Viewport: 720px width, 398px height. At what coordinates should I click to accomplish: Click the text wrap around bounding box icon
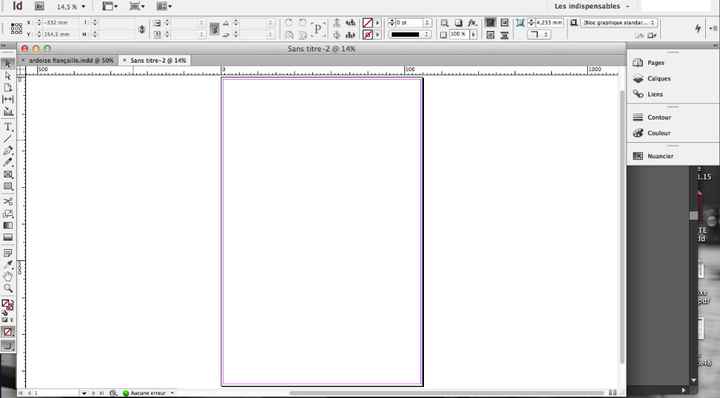click(x=504, y=22)
